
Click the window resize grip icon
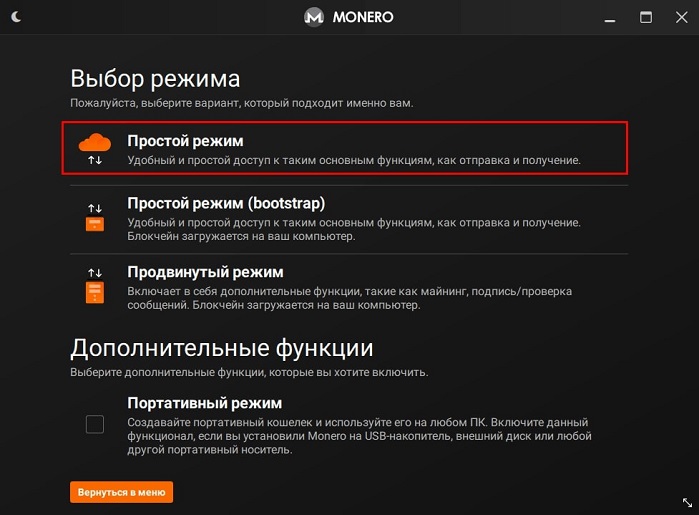coord(687,502)
